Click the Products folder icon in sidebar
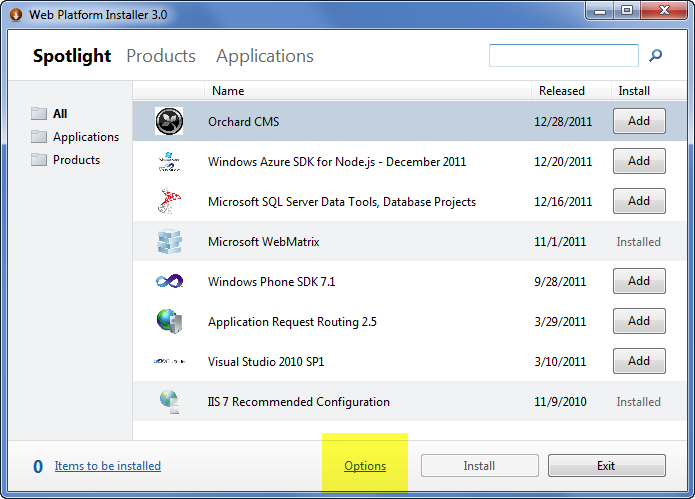This screenshot has width=695, height=499. click(x=39, y=160)
